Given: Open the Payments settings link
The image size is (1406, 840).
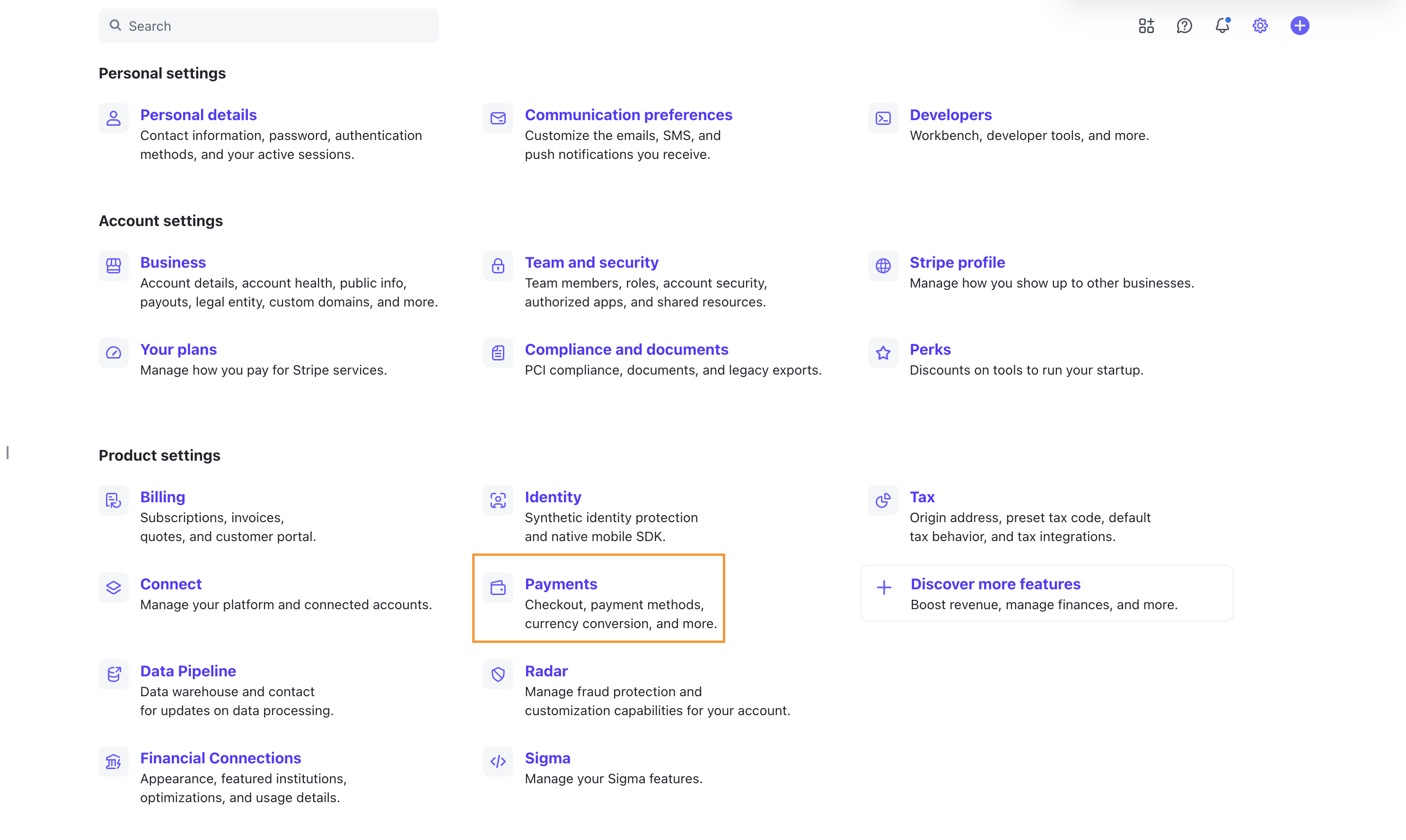Looking at the screenshot, I should [x=560, y=584].
